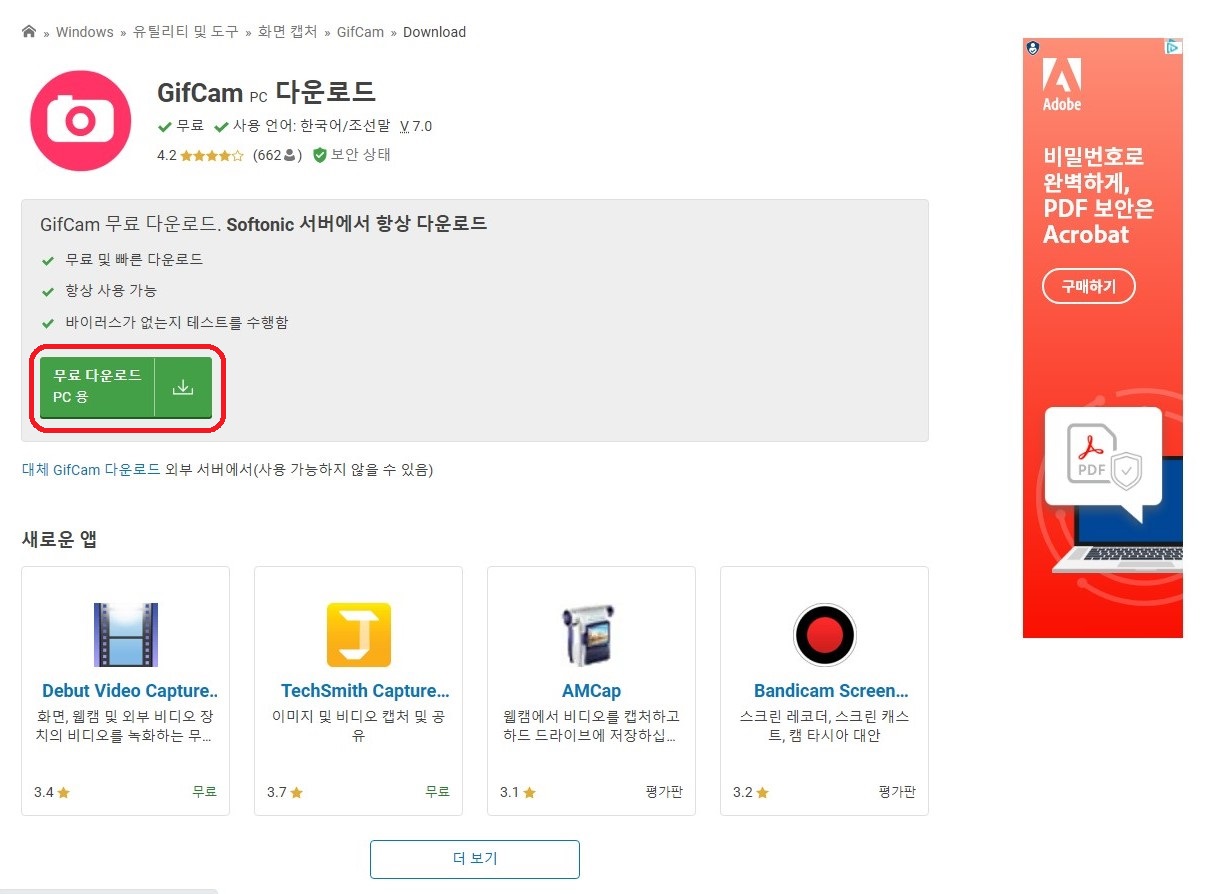Click the GifCam pink camera logo
Image resolution: width=1214 pixels, height=894 pixels.
81,121
